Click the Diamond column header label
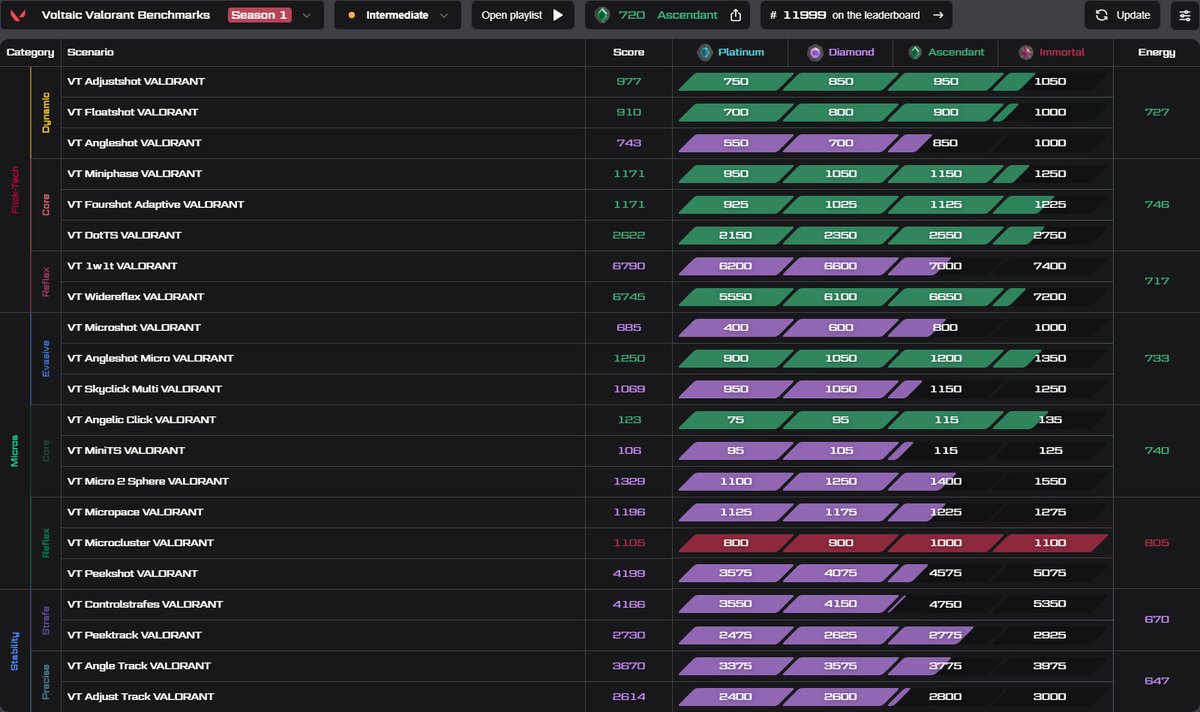This screenshot has height=712, width=1200. pos(851,52)
